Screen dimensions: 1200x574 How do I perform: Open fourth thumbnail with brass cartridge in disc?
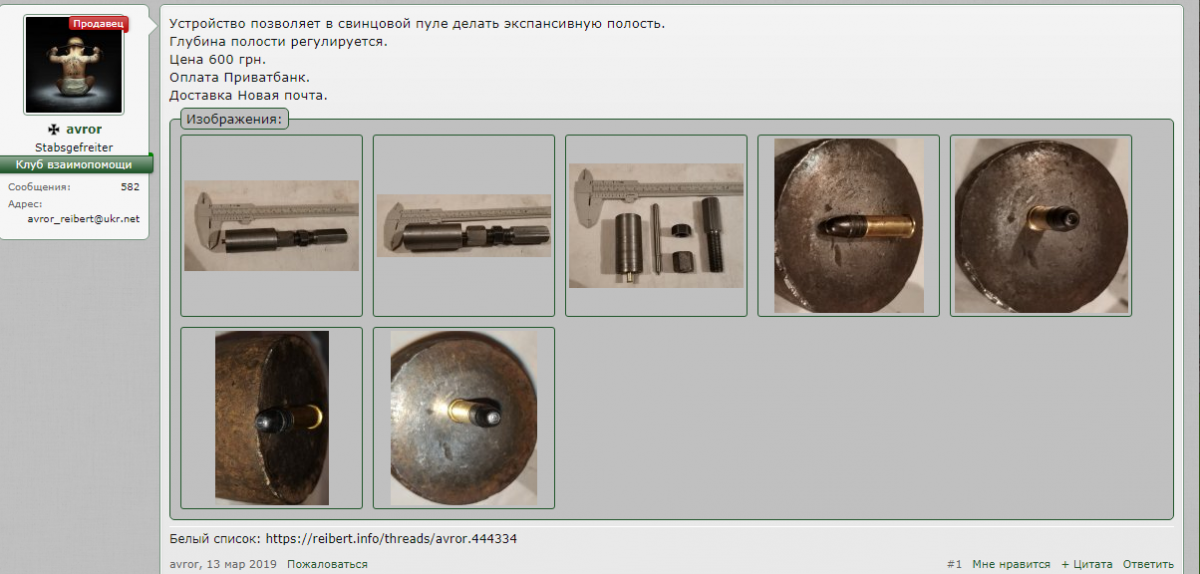coord(848,226)
